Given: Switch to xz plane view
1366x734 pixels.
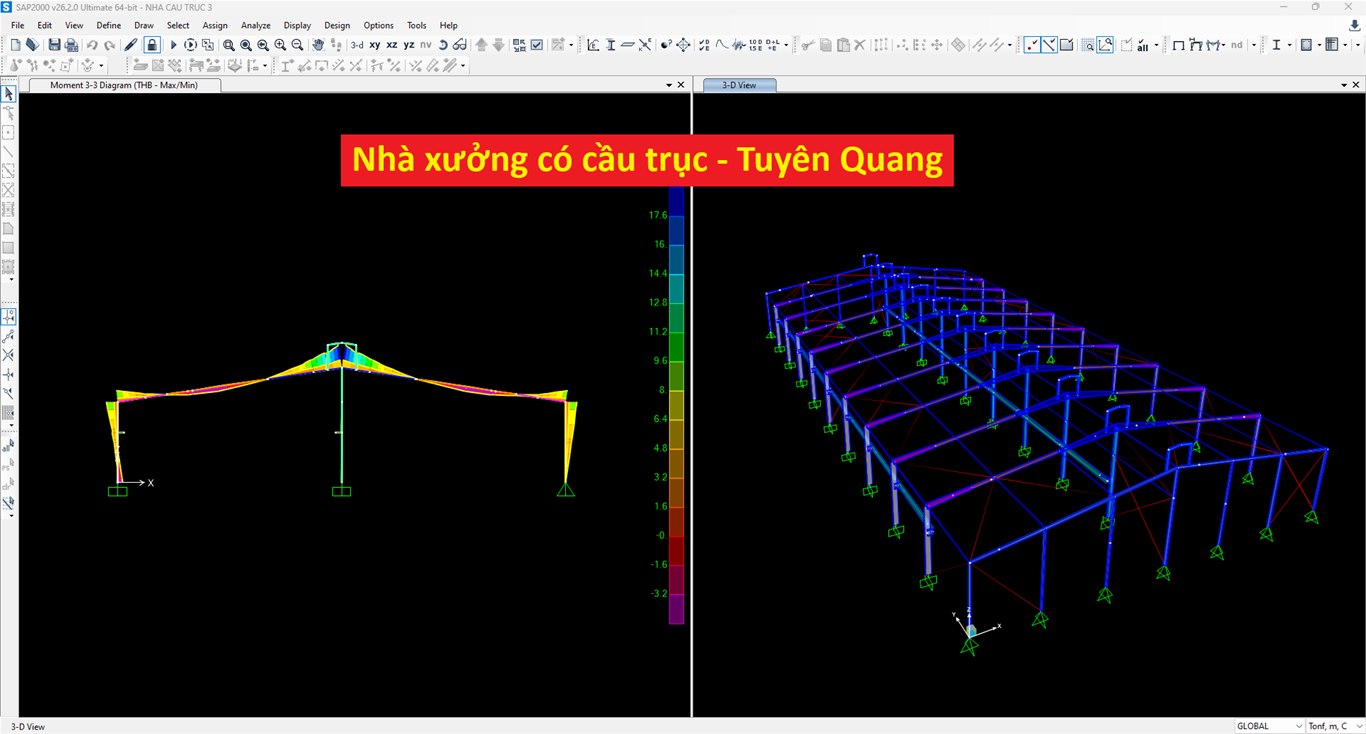Looking at the screenshot, I should (x=391, y=45).
